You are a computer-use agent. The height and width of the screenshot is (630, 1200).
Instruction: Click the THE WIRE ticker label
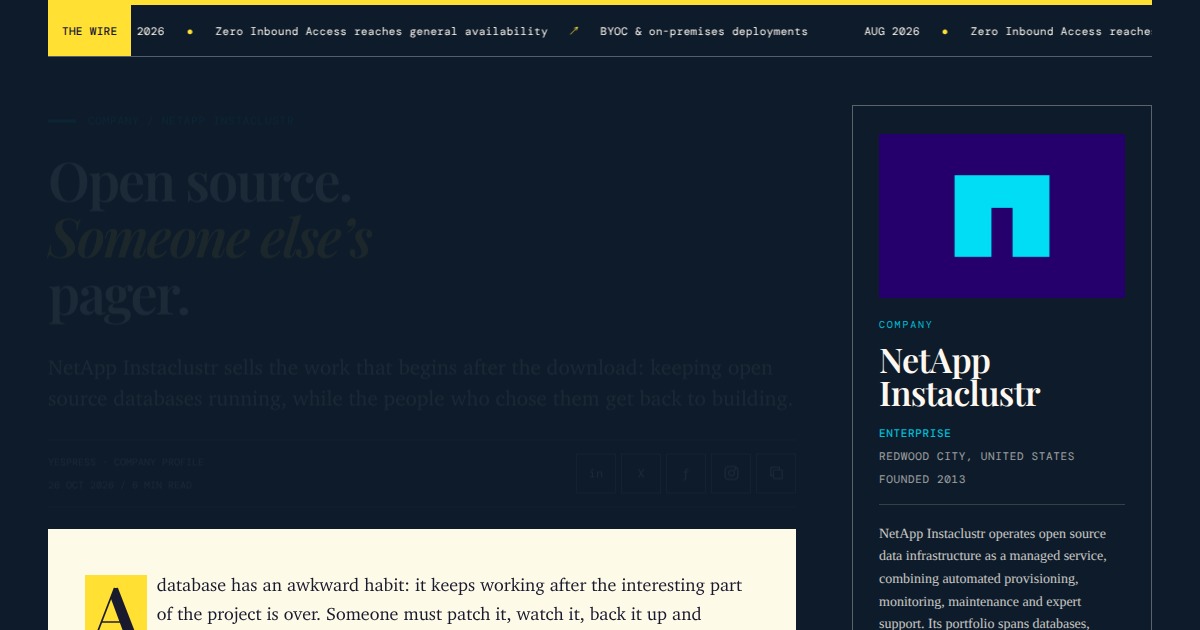click(x=89, y=31)
